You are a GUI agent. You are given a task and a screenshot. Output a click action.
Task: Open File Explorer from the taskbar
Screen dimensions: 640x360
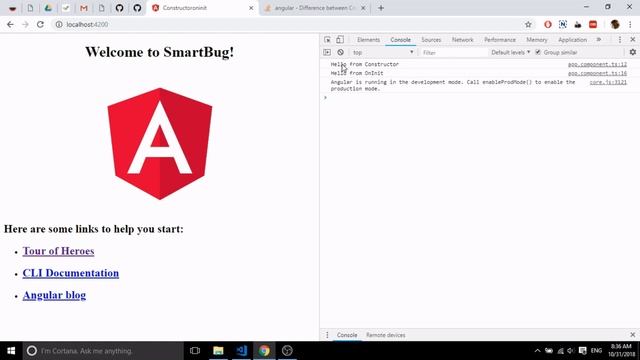[218, 351]
